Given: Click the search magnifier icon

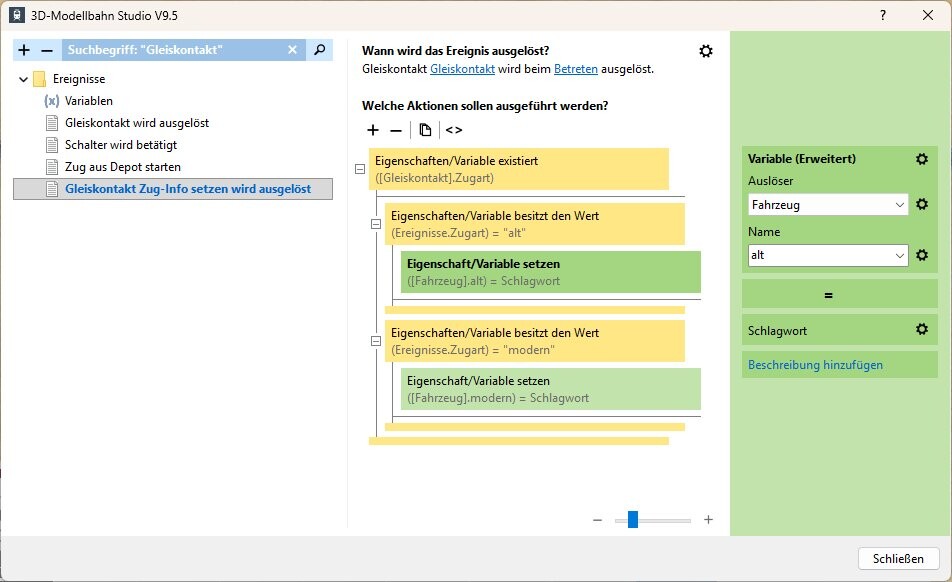Looking at the screenshot, I should coord(319,50).
